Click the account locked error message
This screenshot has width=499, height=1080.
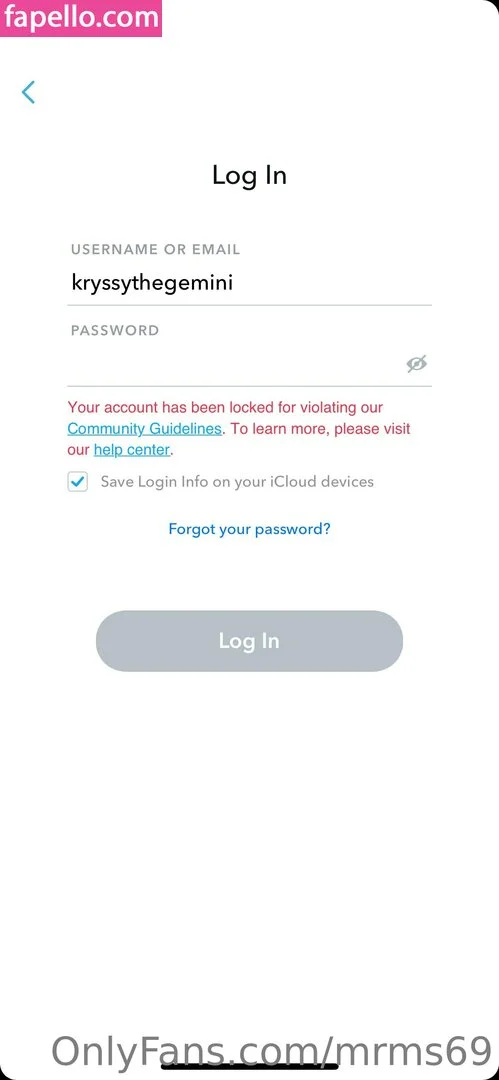tap(239, 428)
